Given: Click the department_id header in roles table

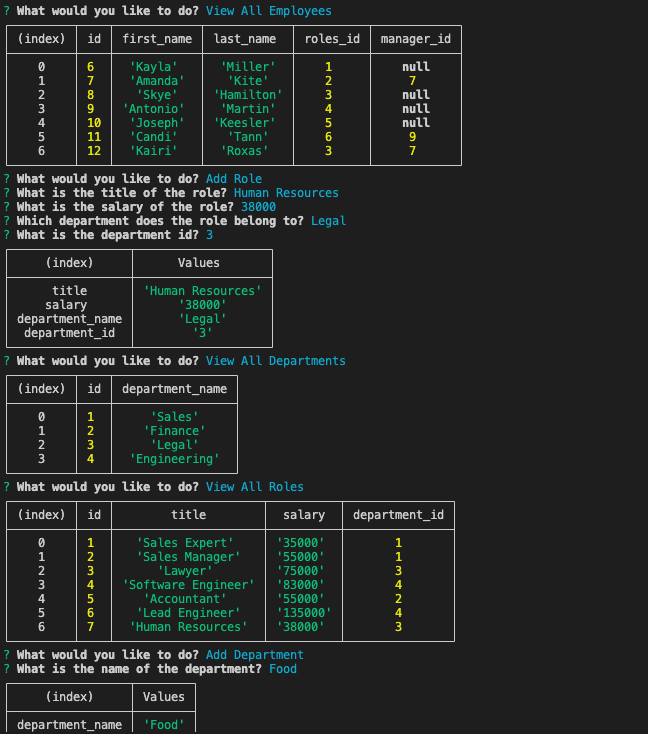Looking at the screenshot, I should point(398,515).
